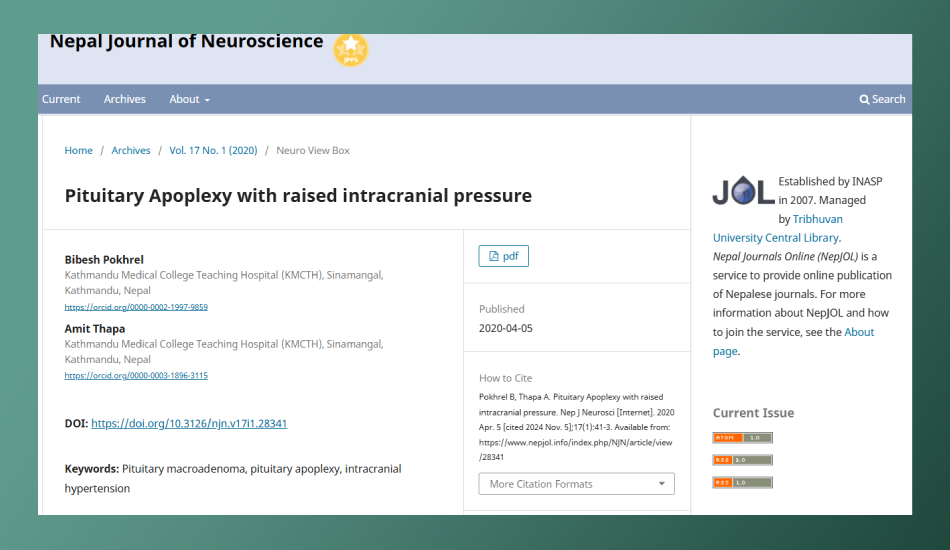Image resolution: width=950 pixels, height=550 pixels.
Task: Go to the Current issue menu item
Action: pos(61,99)
